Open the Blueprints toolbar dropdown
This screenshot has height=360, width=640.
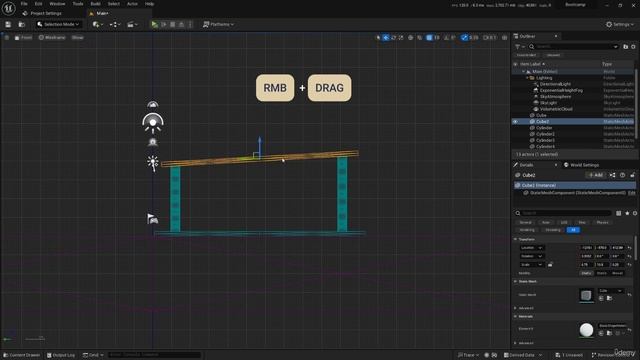[x=114, y=24]
